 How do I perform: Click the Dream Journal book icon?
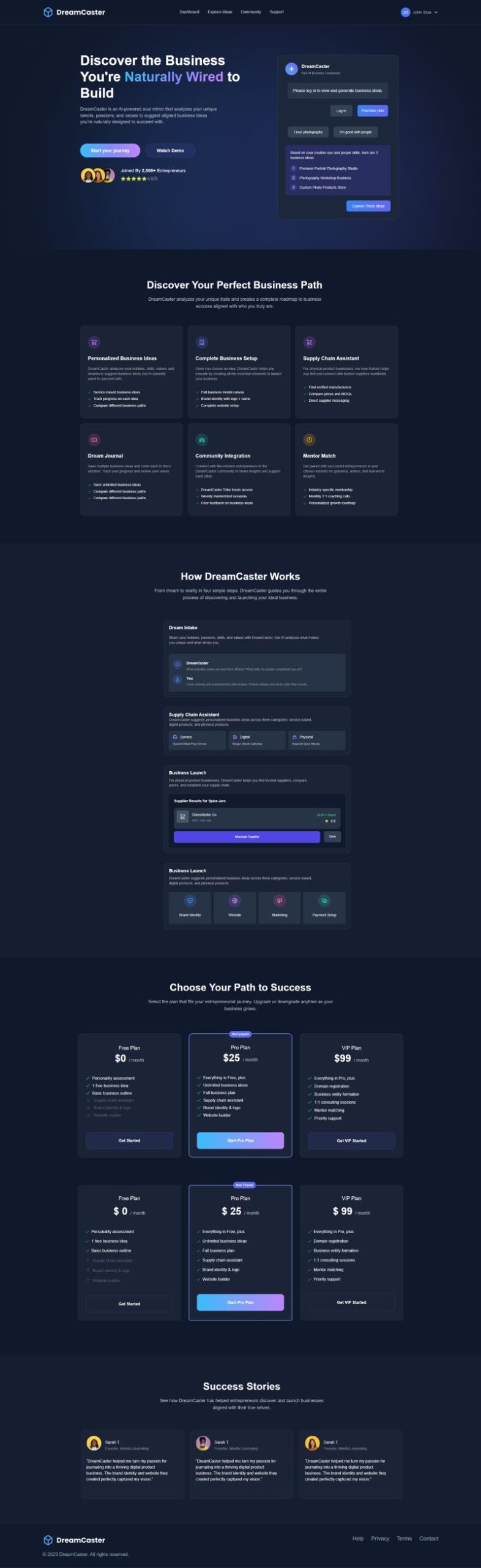[x=94, y=440]
